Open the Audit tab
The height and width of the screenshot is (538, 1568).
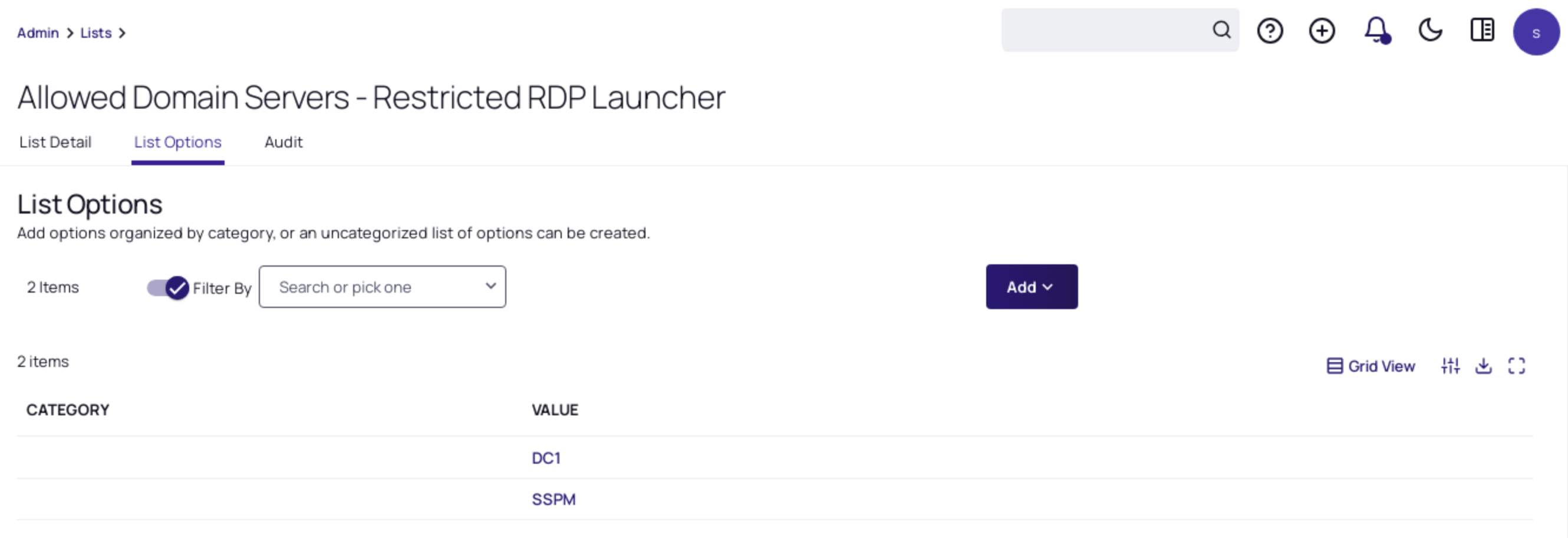283,142
